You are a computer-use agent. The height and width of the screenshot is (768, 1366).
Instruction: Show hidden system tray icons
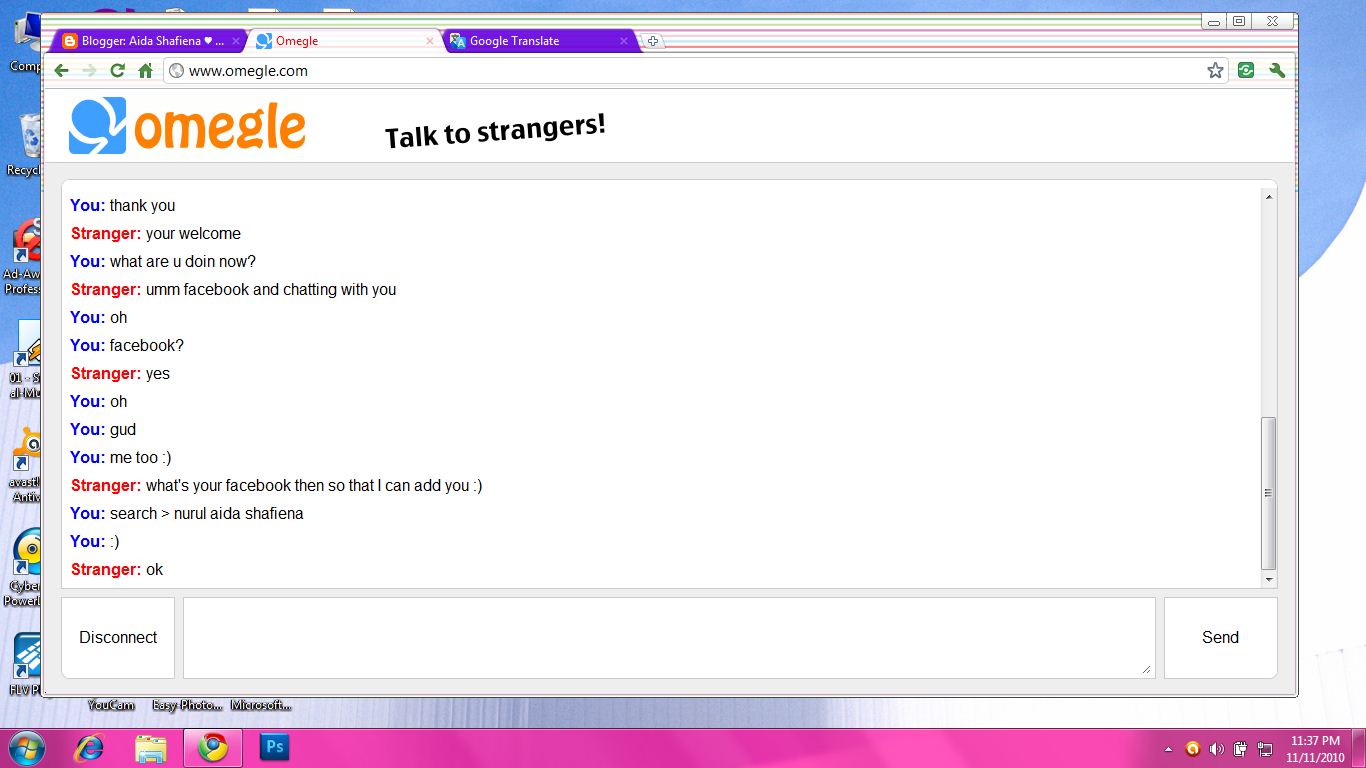[x=1168, y=748]
